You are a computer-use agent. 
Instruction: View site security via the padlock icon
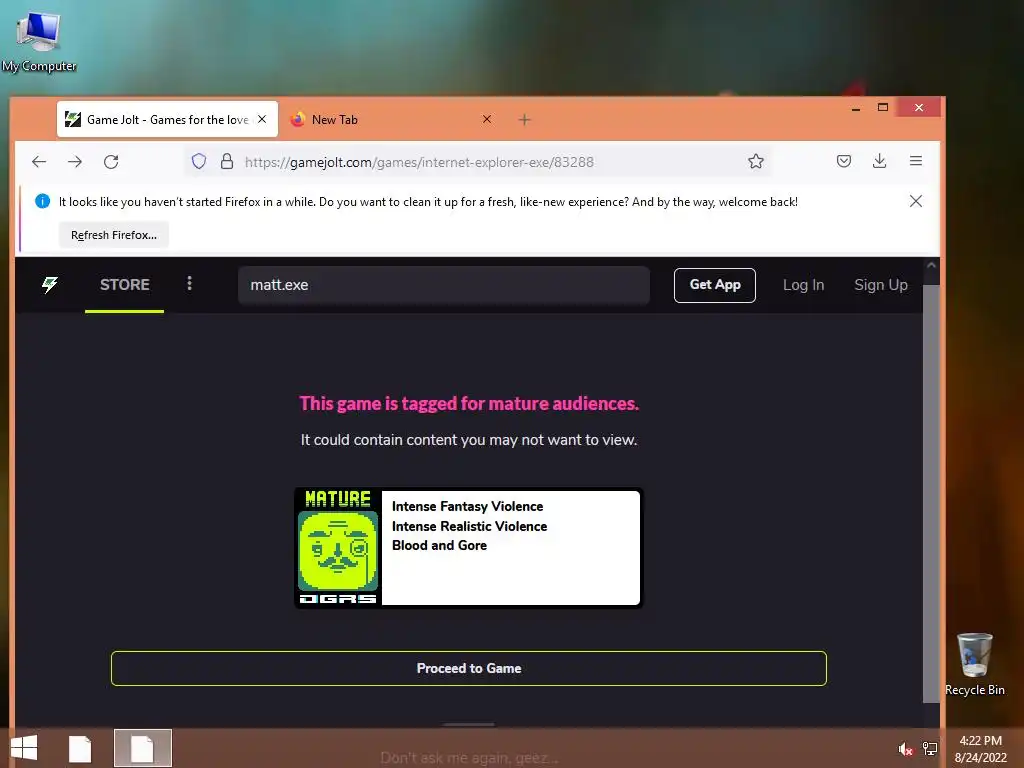tap(227, 161)
